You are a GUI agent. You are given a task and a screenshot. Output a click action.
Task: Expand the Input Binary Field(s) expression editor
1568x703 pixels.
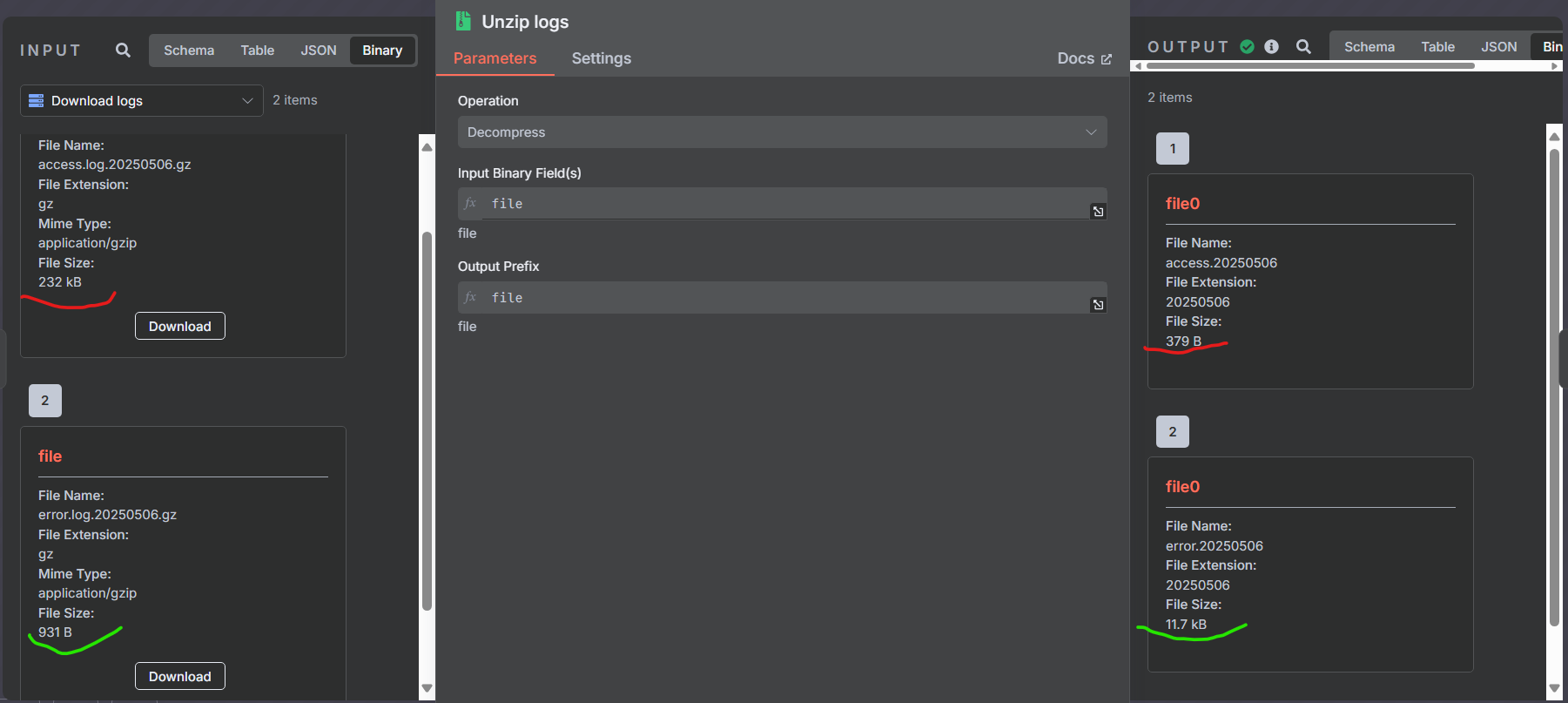[1099, 212]
